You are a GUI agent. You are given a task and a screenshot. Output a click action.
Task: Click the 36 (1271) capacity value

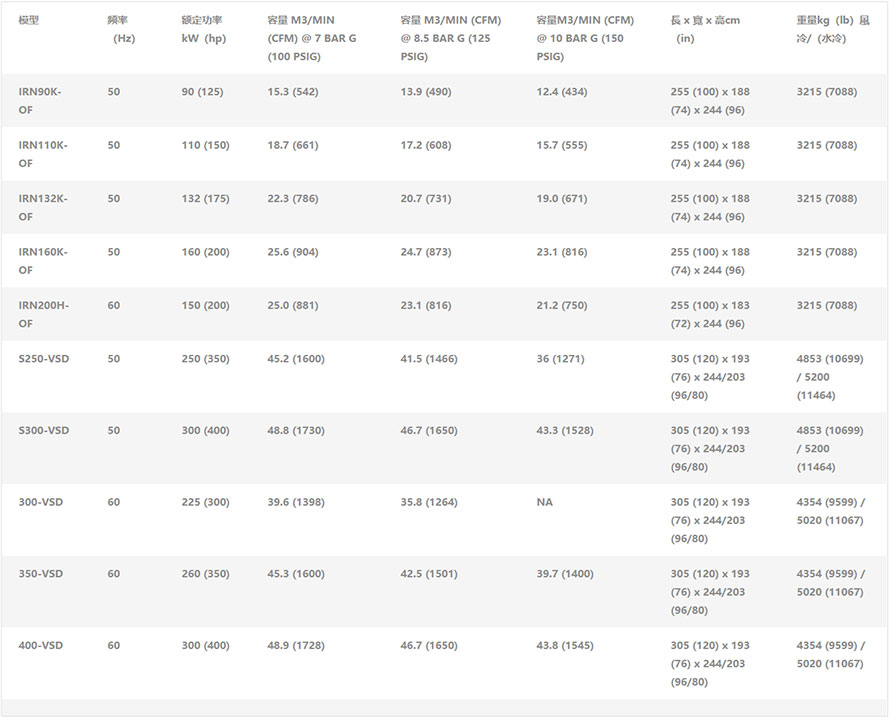pyautogui.click(x=560, y=359)
